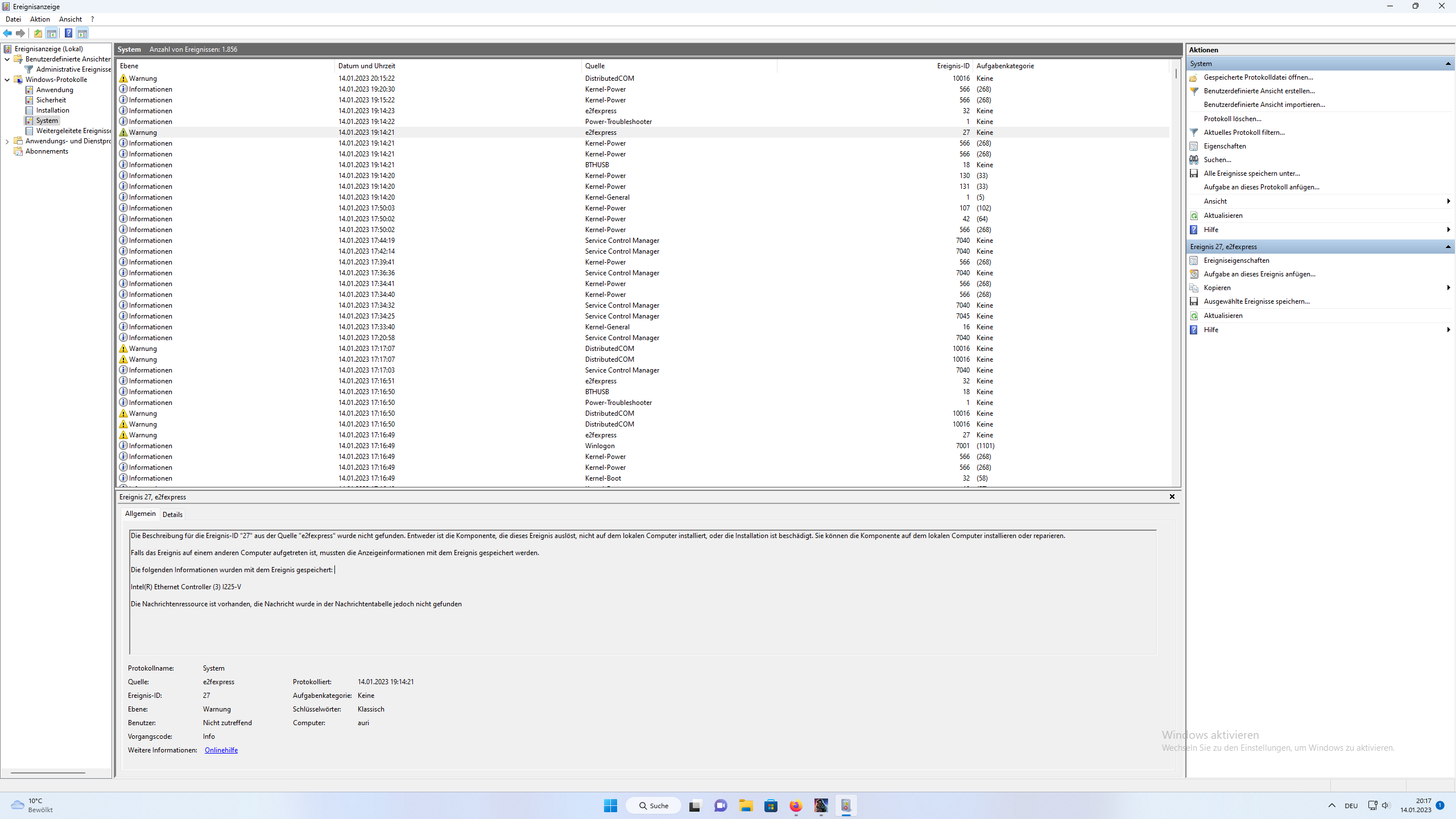
Task: Open the Ereigniseigenschaften icon in Aktionen
Action: click(x=1194, y=260)
